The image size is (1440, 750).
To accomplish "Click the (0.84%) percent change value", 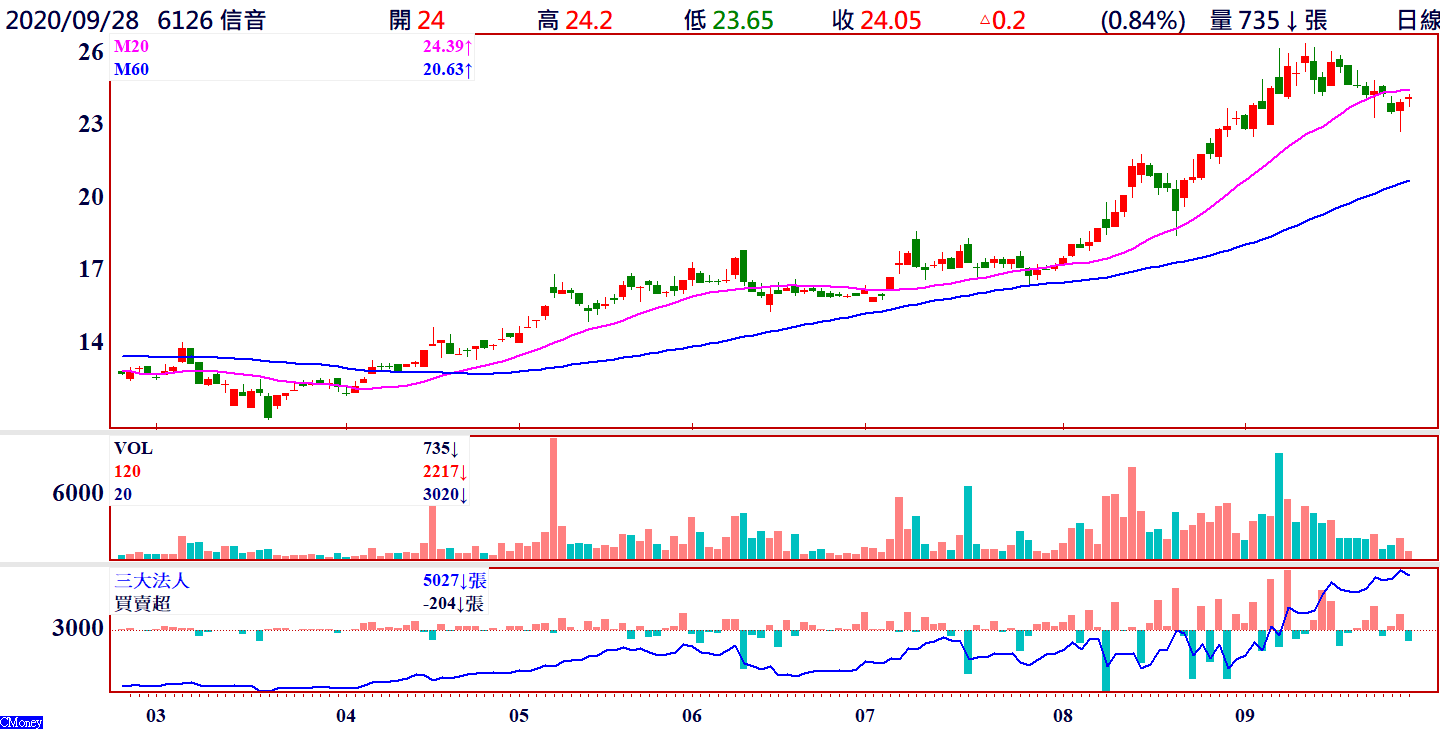I will (x=1142, y=20).
